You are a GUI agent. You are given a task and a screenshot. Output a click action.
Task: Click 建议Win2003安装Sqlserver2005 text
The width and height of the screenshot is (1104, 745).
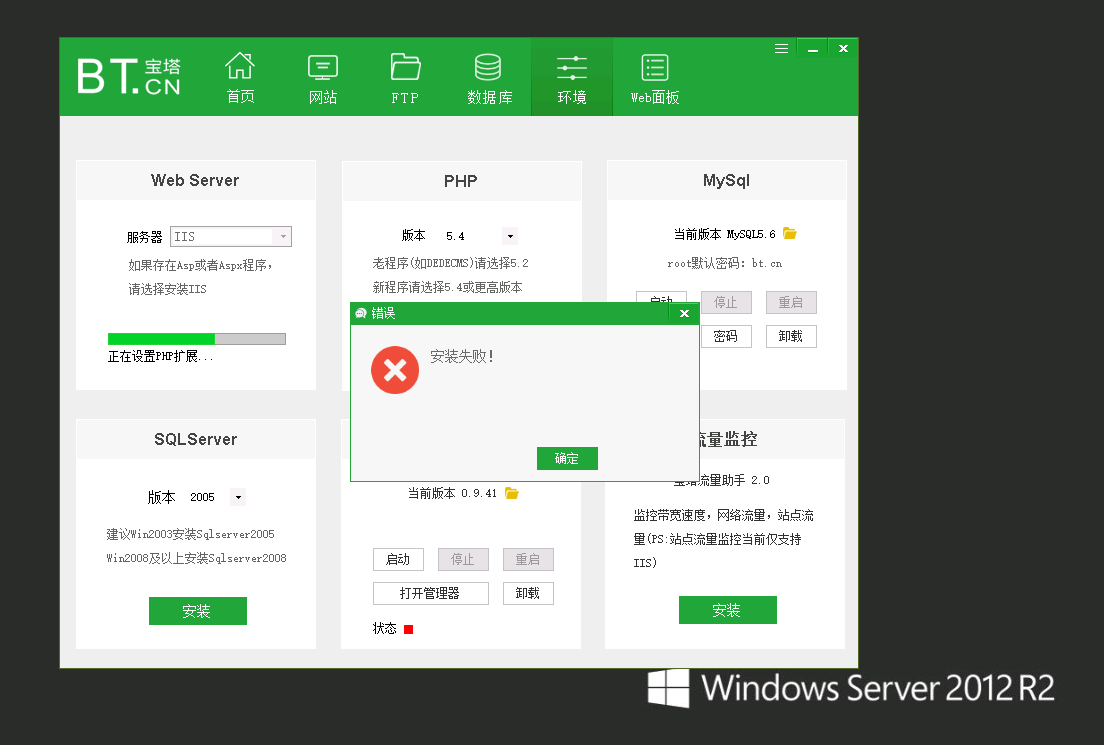[x=190, y=534]
